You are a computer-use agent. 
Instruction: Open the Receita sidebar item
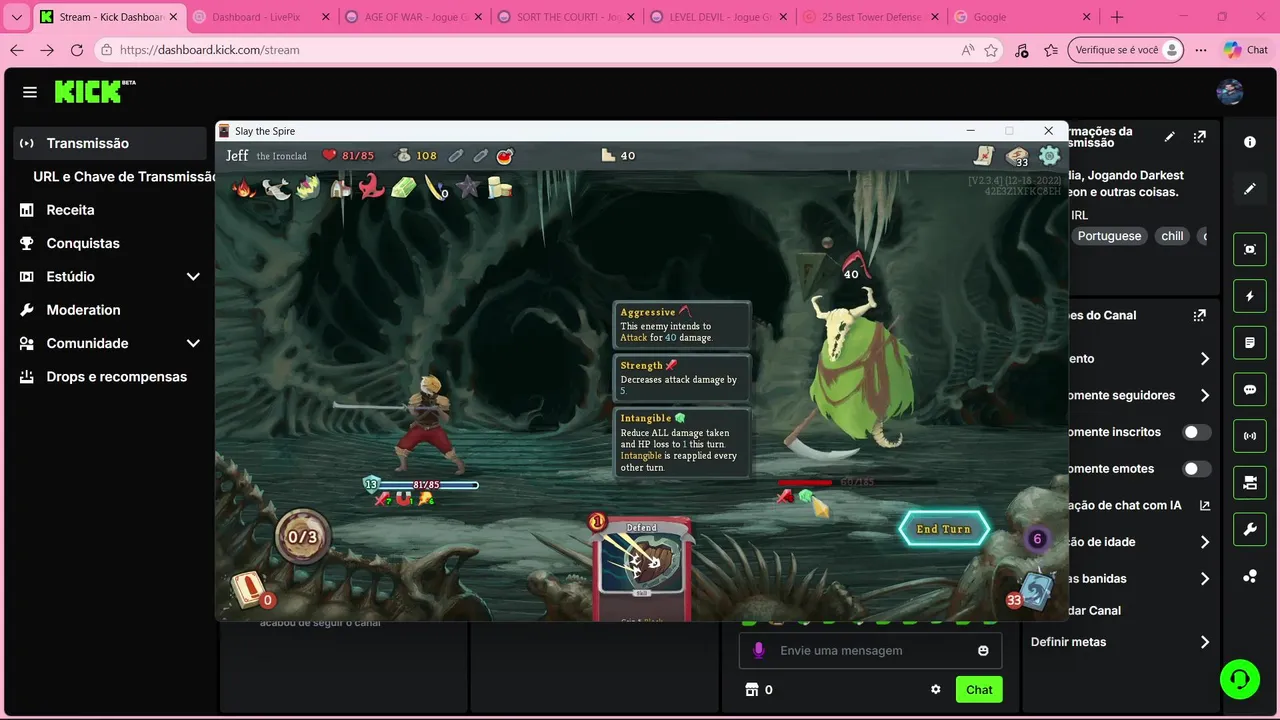point(110,210)
